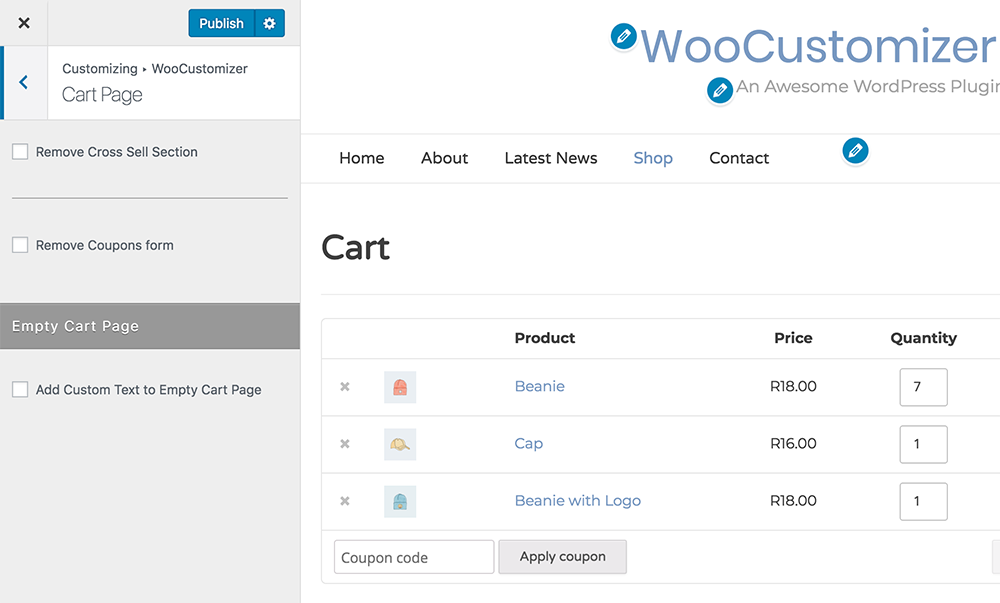Screen dimensions: 1000x603
Task: Check Add Custom Text to Empty Cart Page
Action: (20, 390)
